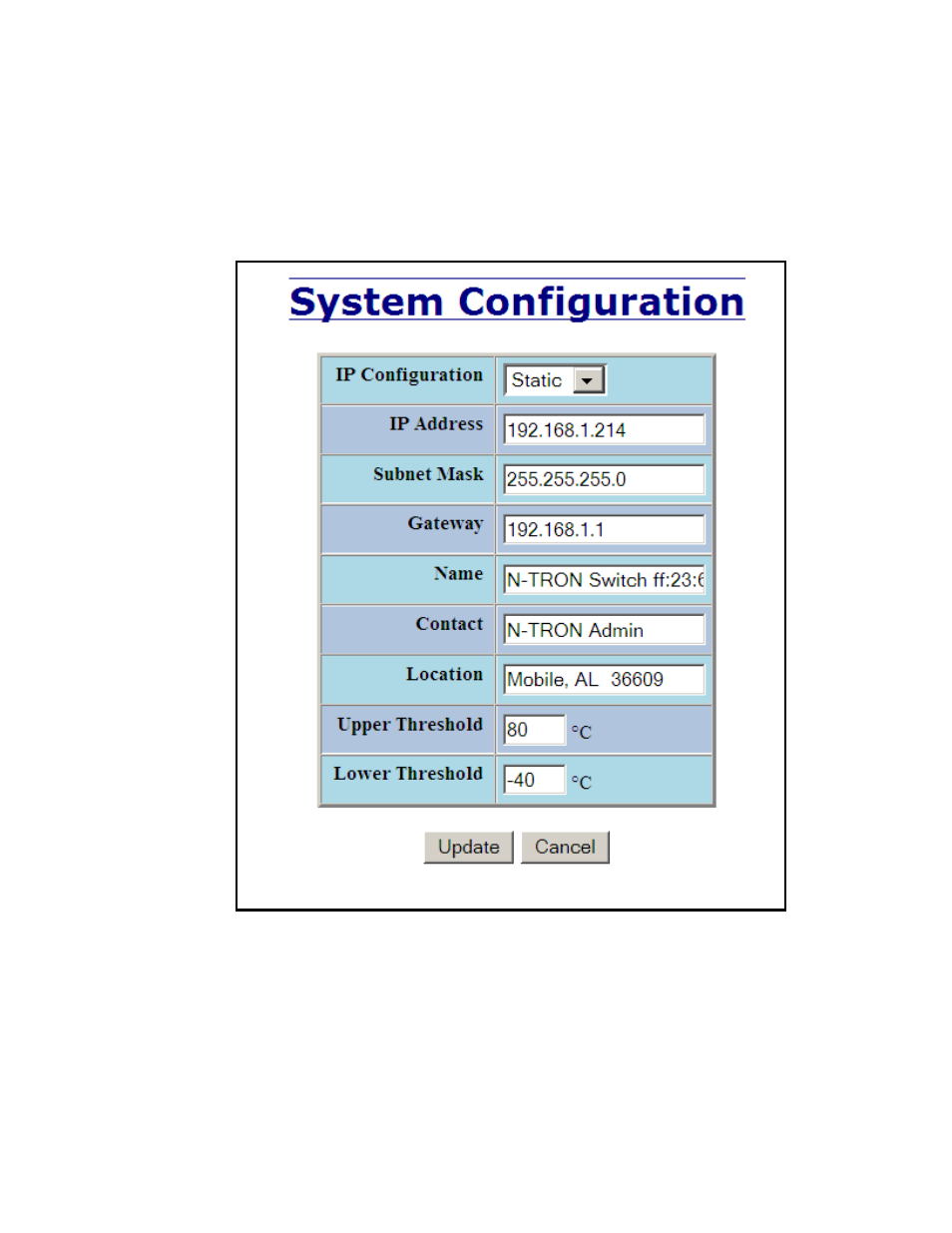Click the °C unit beside Lower Threshold
This screenshot has height=1233, width=952.
pyautogui.click(x=582, y=782)
